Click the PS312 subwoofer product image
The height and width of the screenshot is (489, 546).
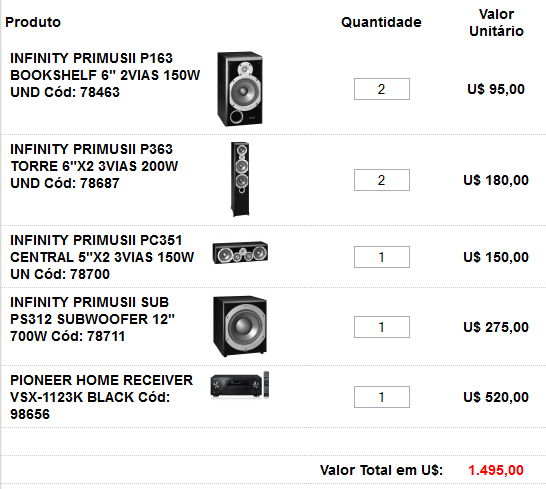point(240,326)
